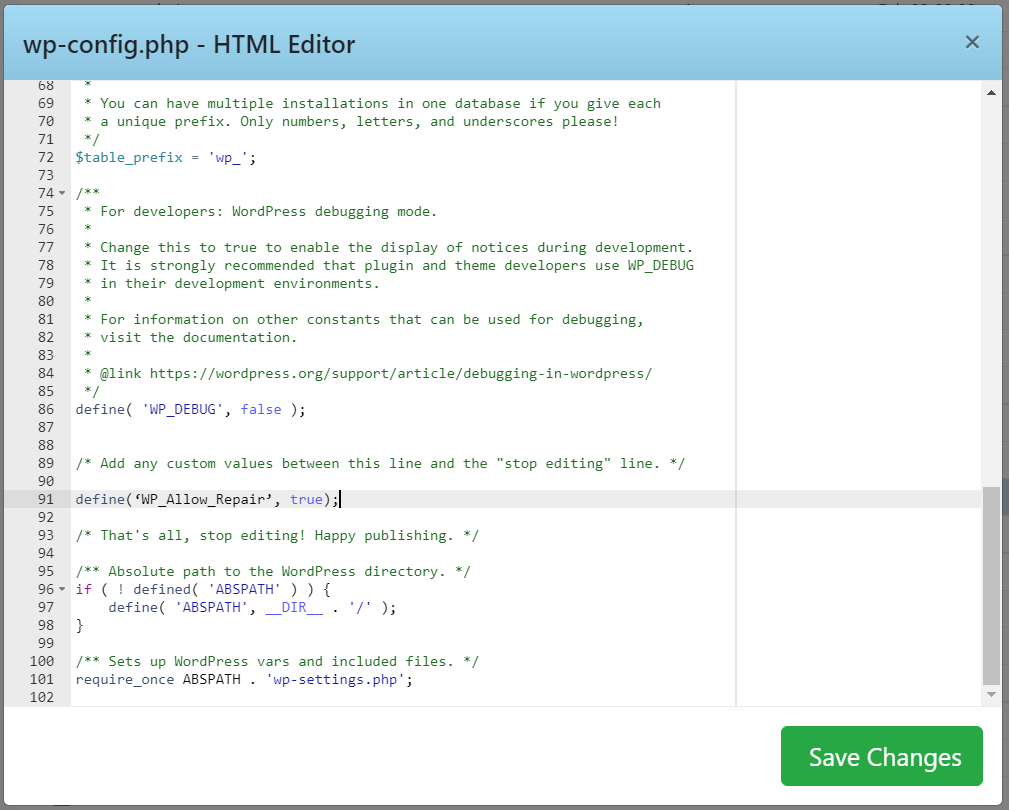The height and width of the screenshot is (810, 1009).
Task: Close the wp-config.php HTML Editor dialog
Action: [x=971, y=42]
